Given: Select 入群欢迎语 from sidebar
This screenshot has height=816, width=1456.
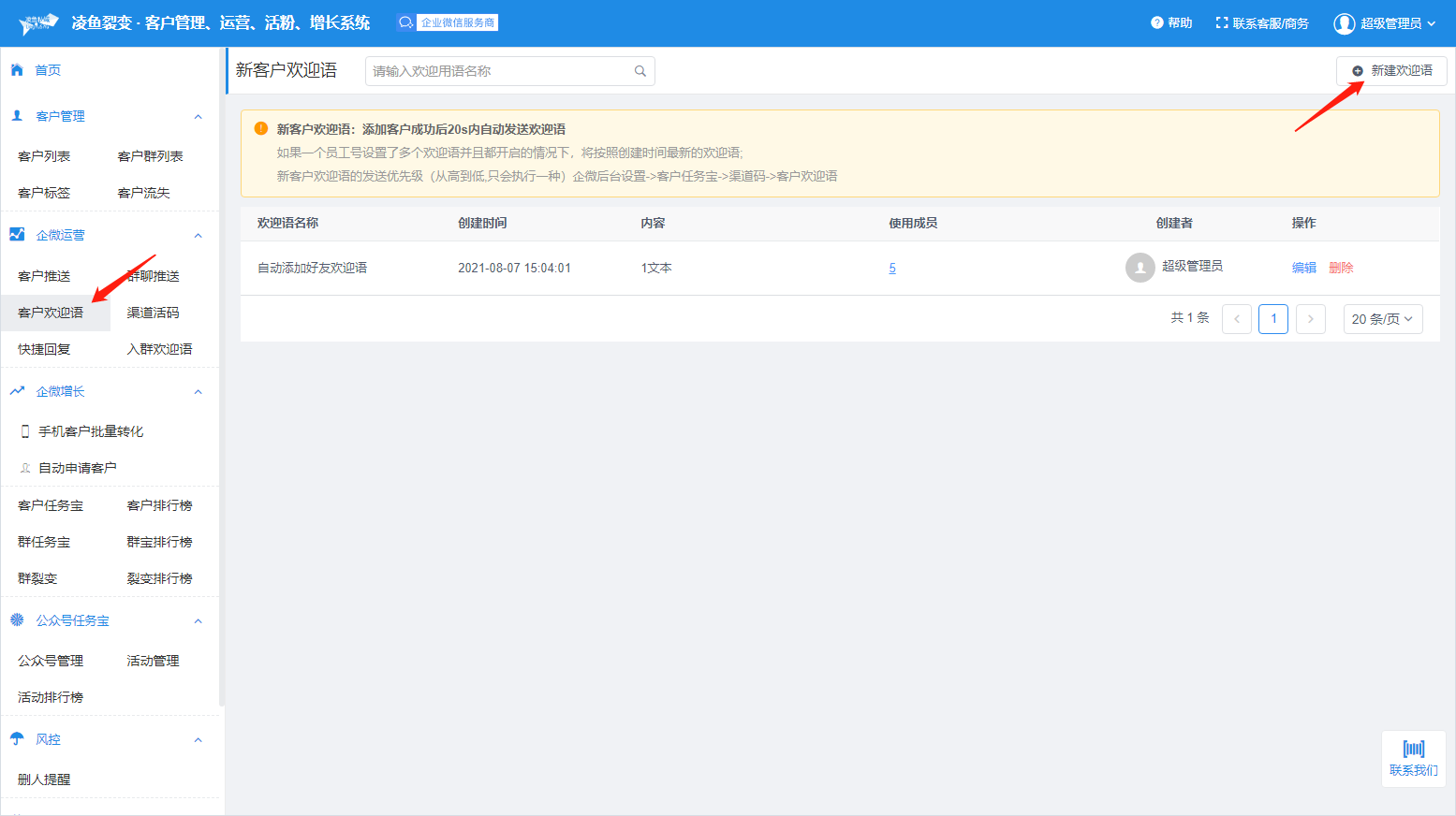Looking at the screenshot, I should [159, 349].
